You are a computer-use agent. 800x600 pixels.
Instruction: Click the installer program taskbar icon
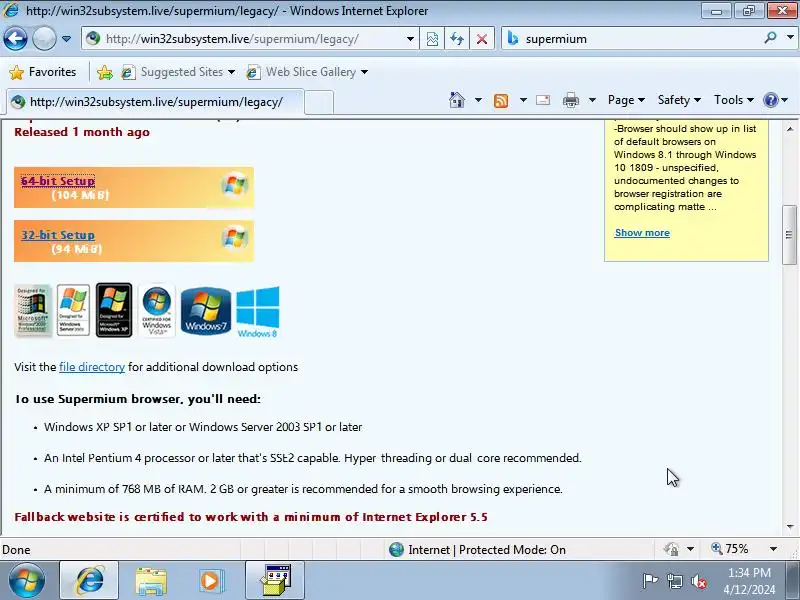point(276,581)
